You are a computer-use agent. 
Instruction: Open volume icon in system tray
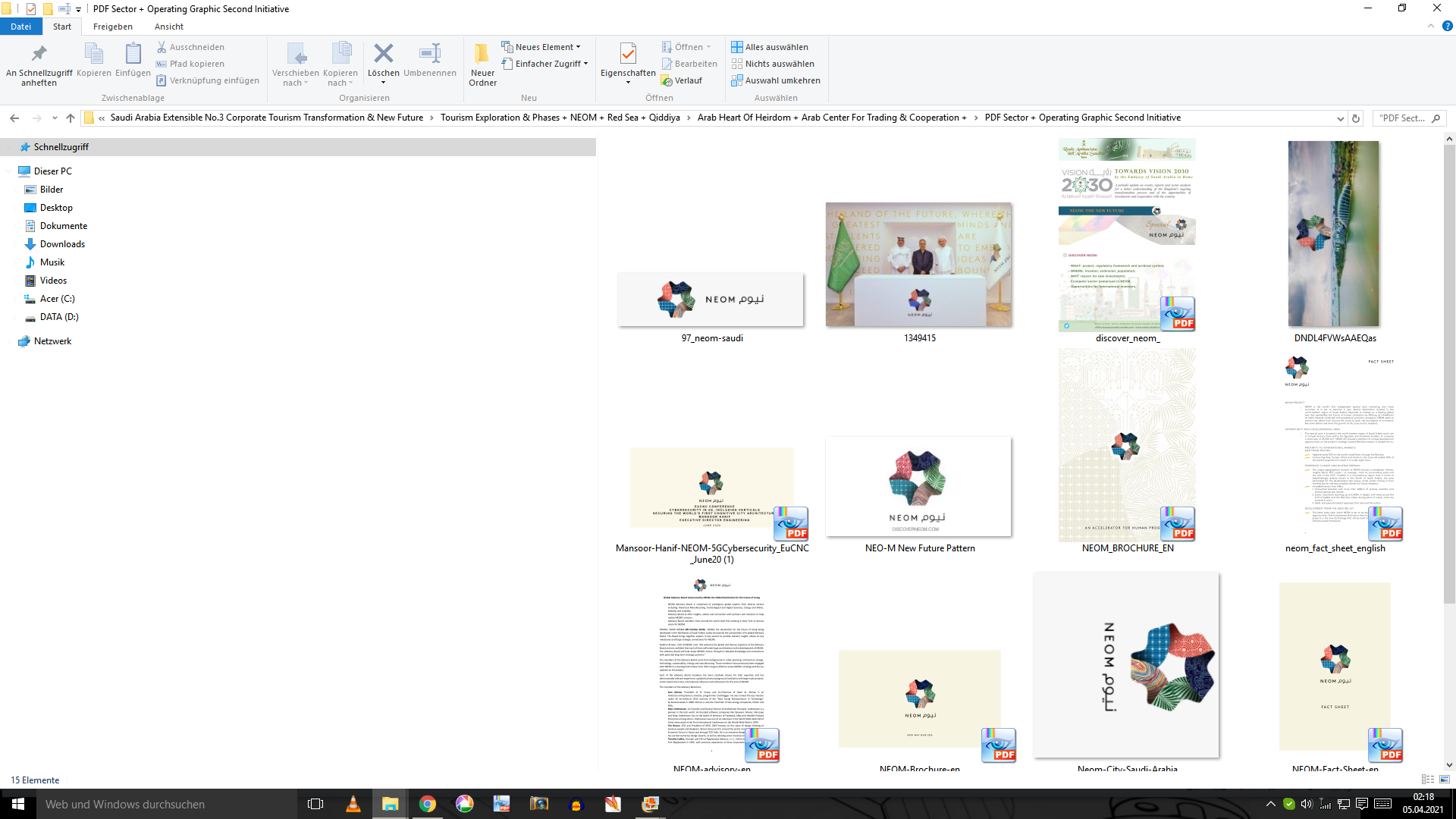(1307, 804)
